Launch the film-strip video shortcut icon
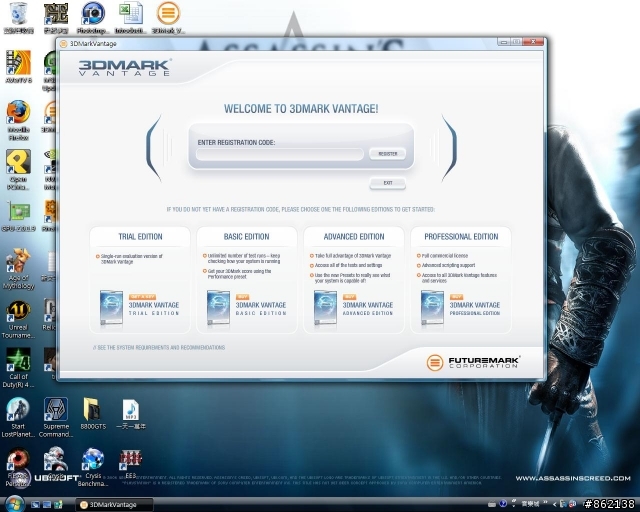This screenshot has height=512, width=640. click(18, 63)
